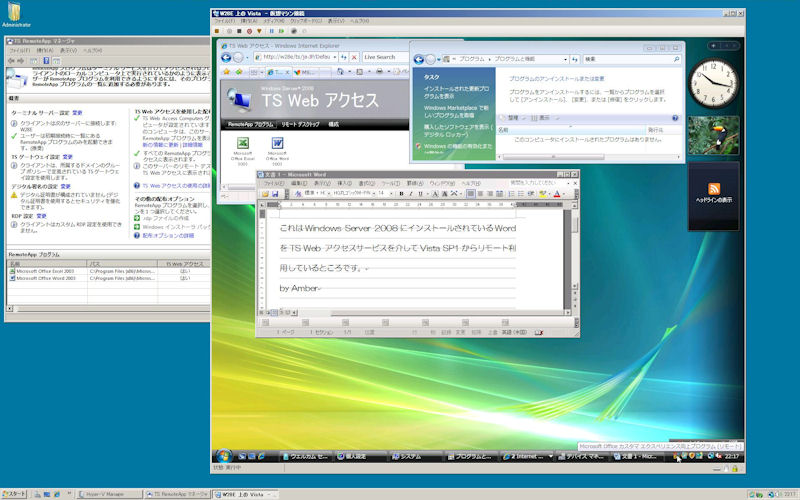The image size is (800, 500).
Task: Click the Internet Explorer stop X icon
Action: [354, 57]
